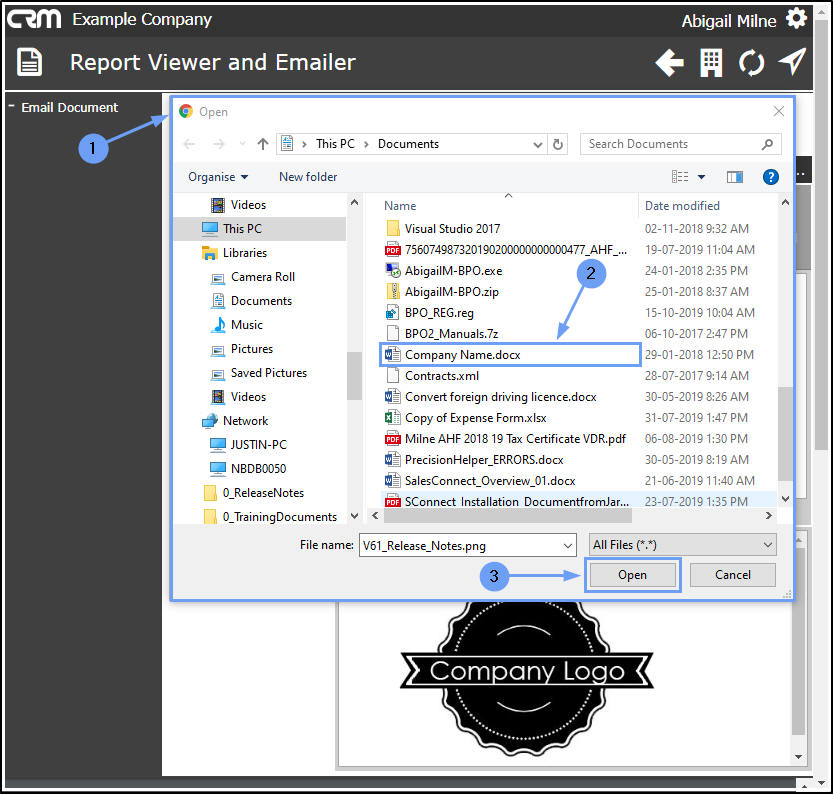Image resolution: width=833 pixels, height=794 pixels.
Task: Click the back arrow icon in header
Action: tap(669, 63)
